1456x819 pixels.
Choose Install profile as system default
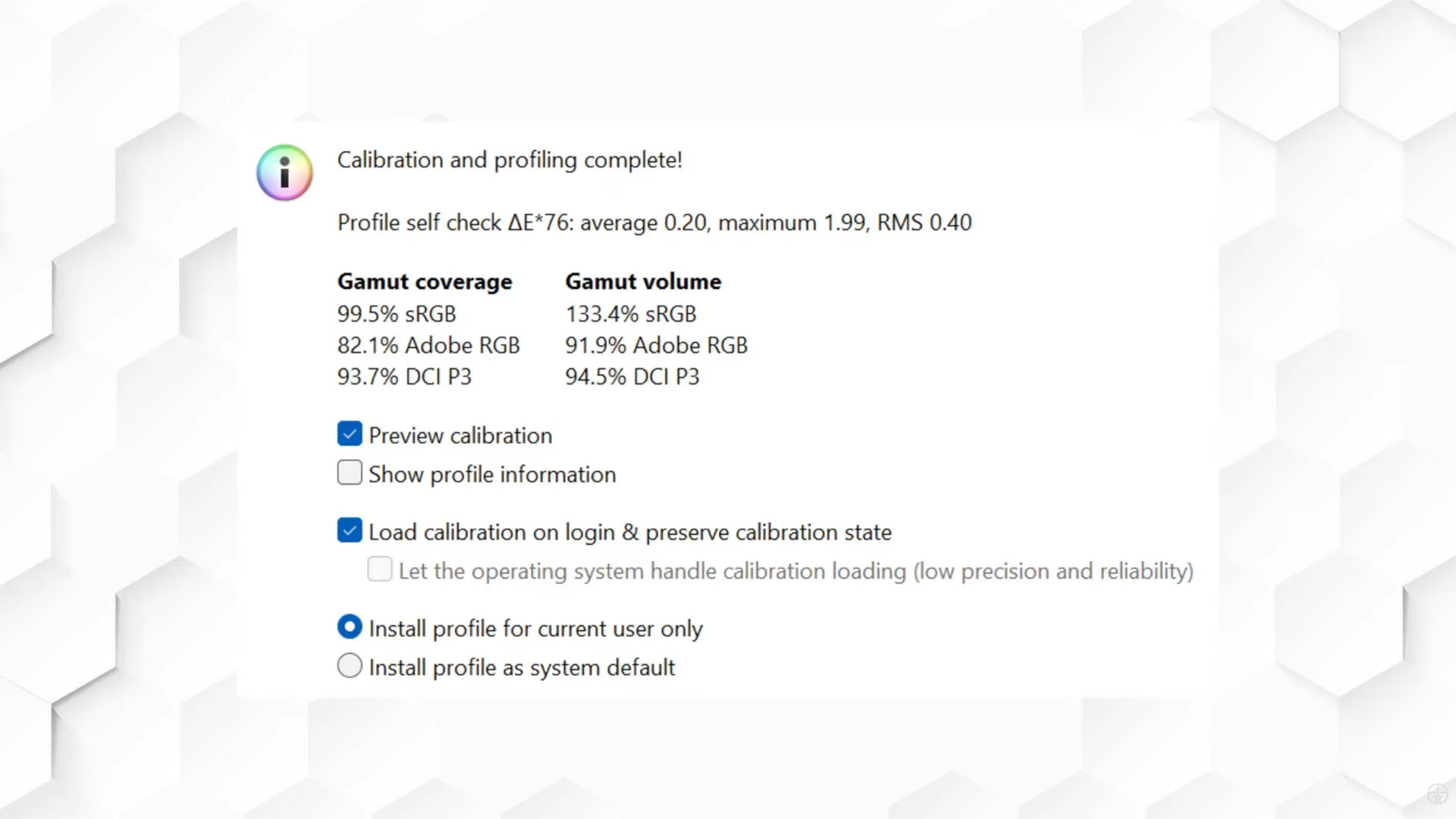(350, 666)
